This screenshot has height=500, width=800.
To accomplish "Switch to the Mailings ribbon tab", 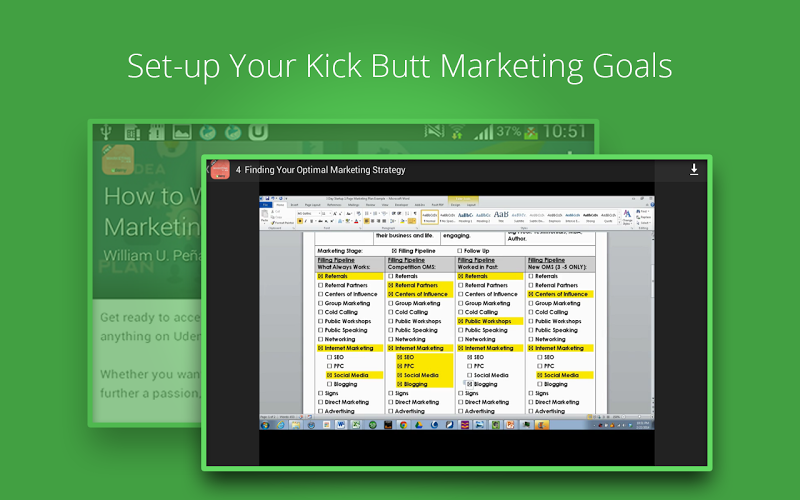I will tap(354, 205).
